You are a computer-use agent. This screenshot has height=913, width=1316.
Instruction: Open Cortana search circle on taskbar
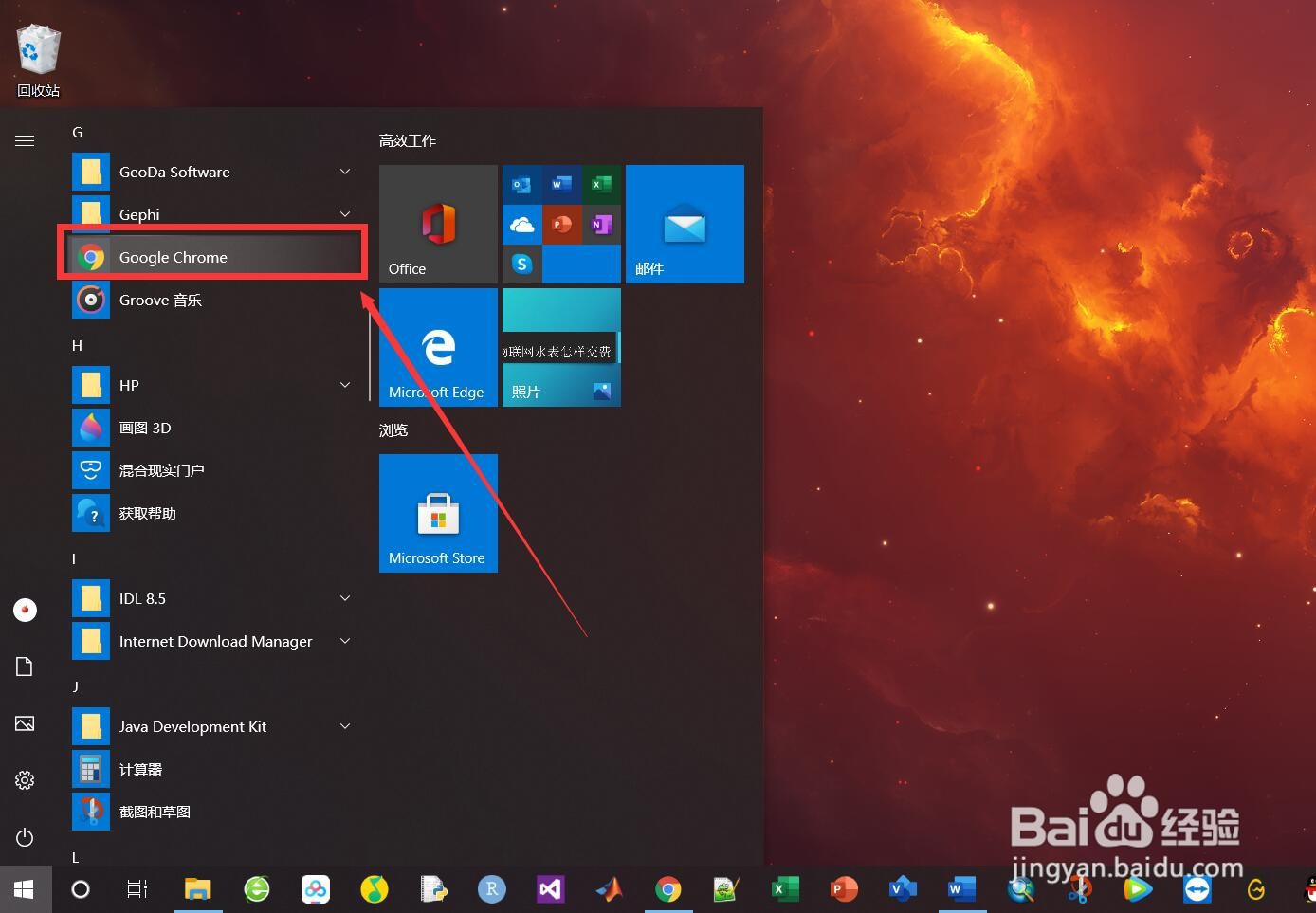[x=81, y=889]
